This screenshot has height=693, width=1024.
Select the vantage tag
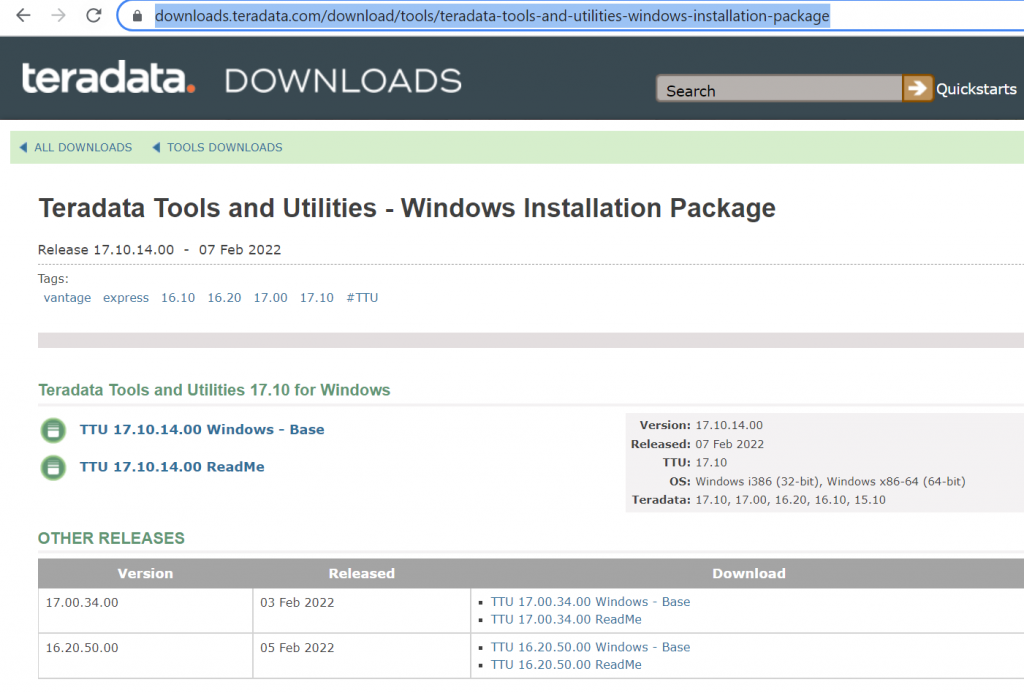tap(67, 297)
